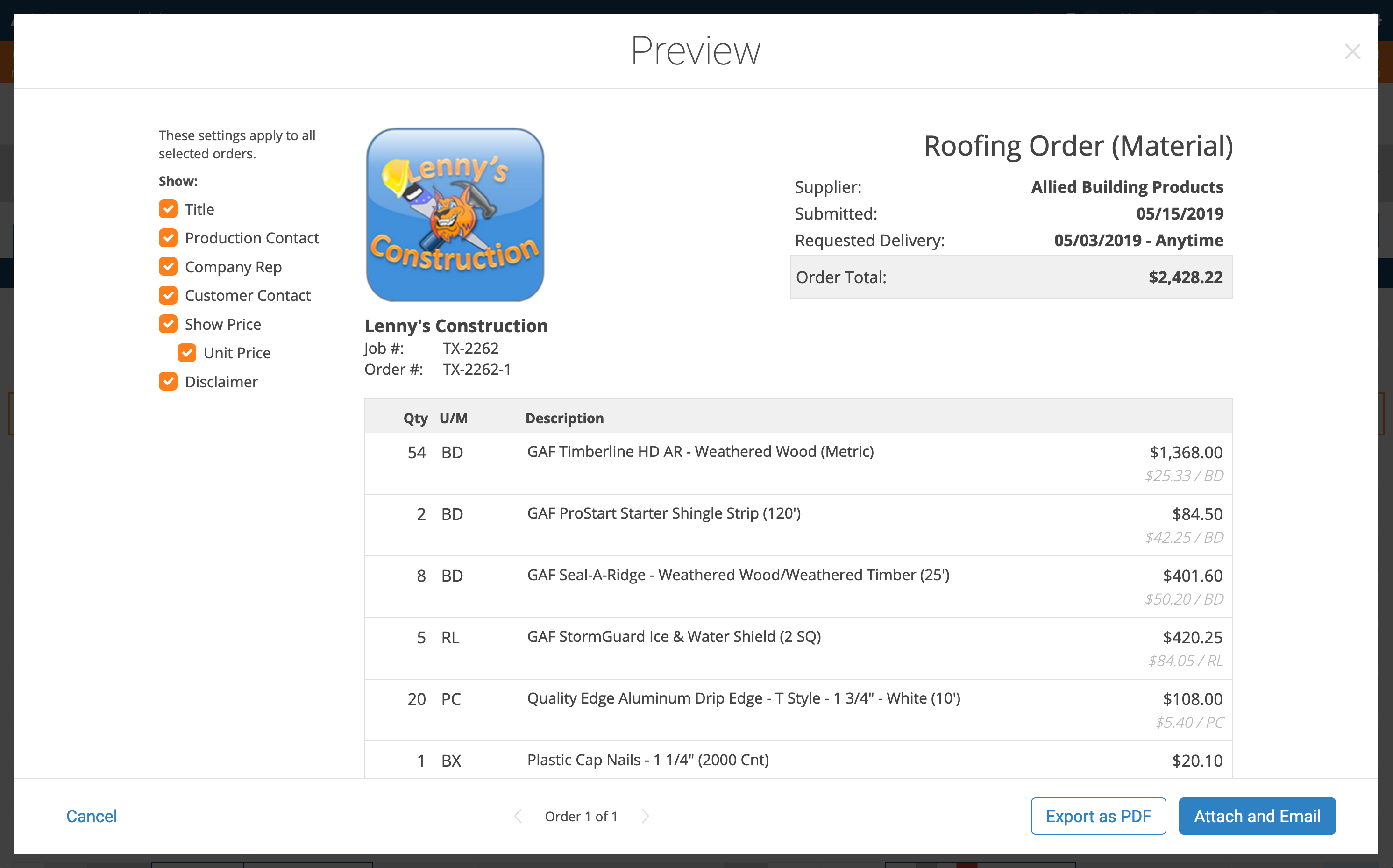Screen dimensions: 1393x868
Task: Click the $5.40 / PC unit price
Action: tap(1189, 723)
